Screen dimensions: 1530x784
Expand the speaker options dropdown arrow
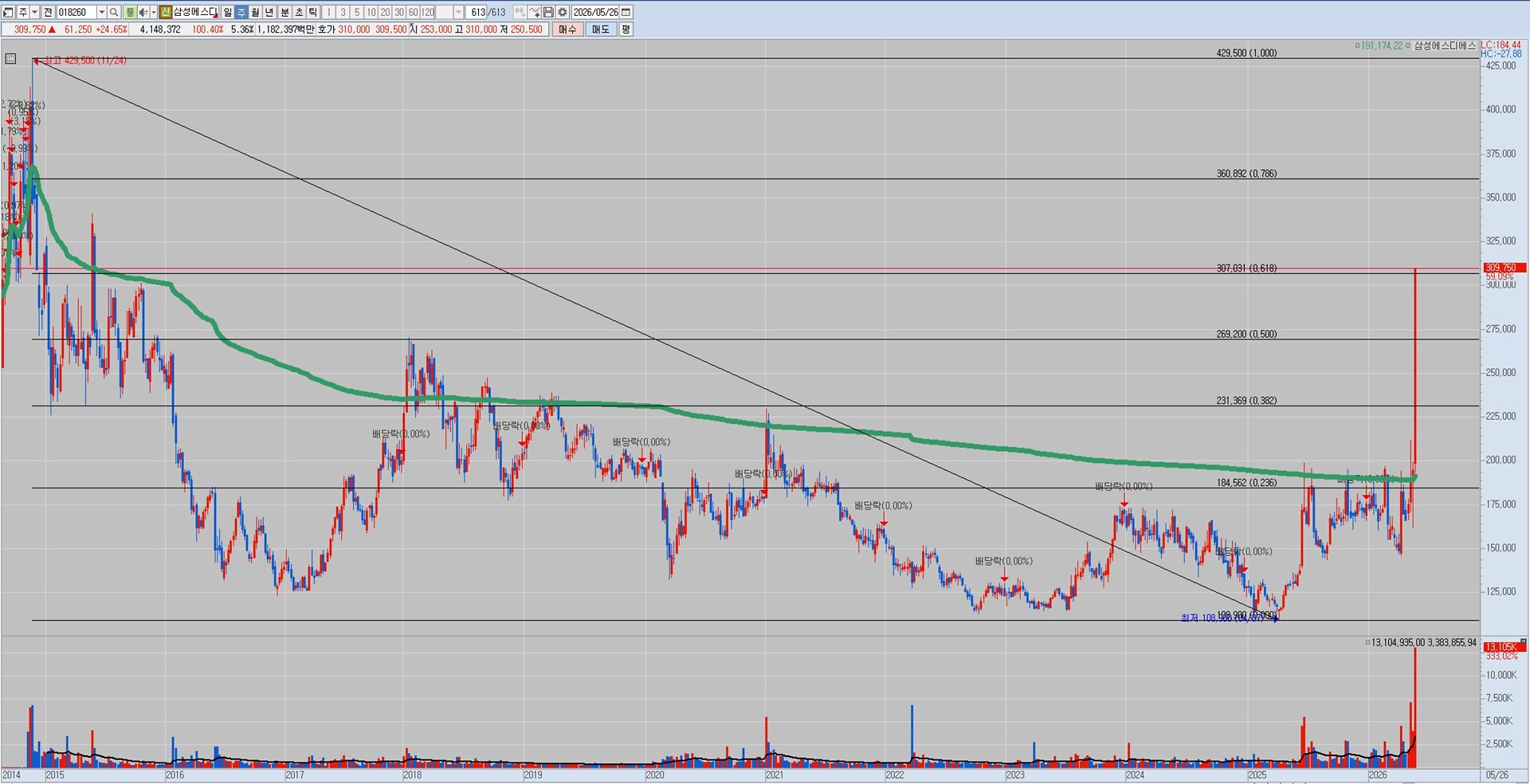154,12
